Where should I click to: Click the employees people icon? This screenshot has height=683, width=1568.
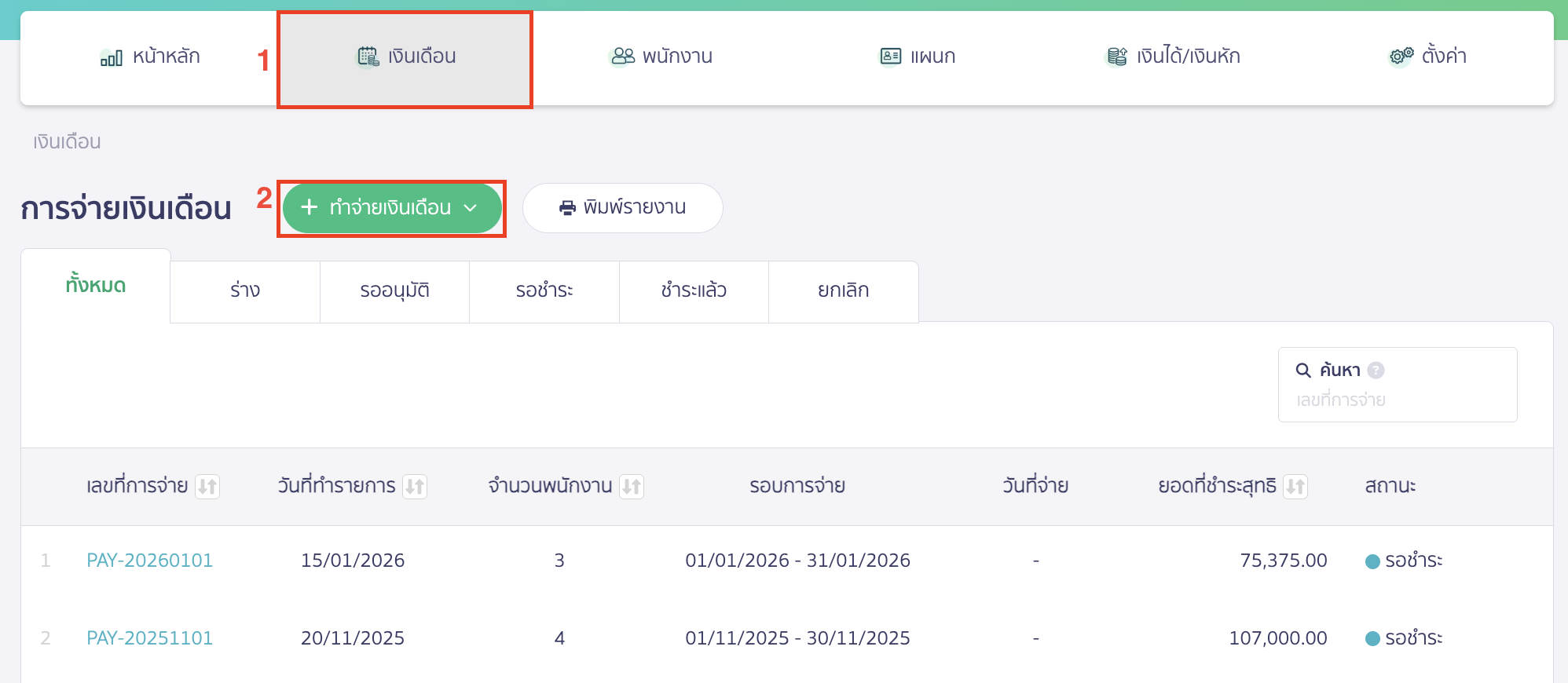pos(623,57)
